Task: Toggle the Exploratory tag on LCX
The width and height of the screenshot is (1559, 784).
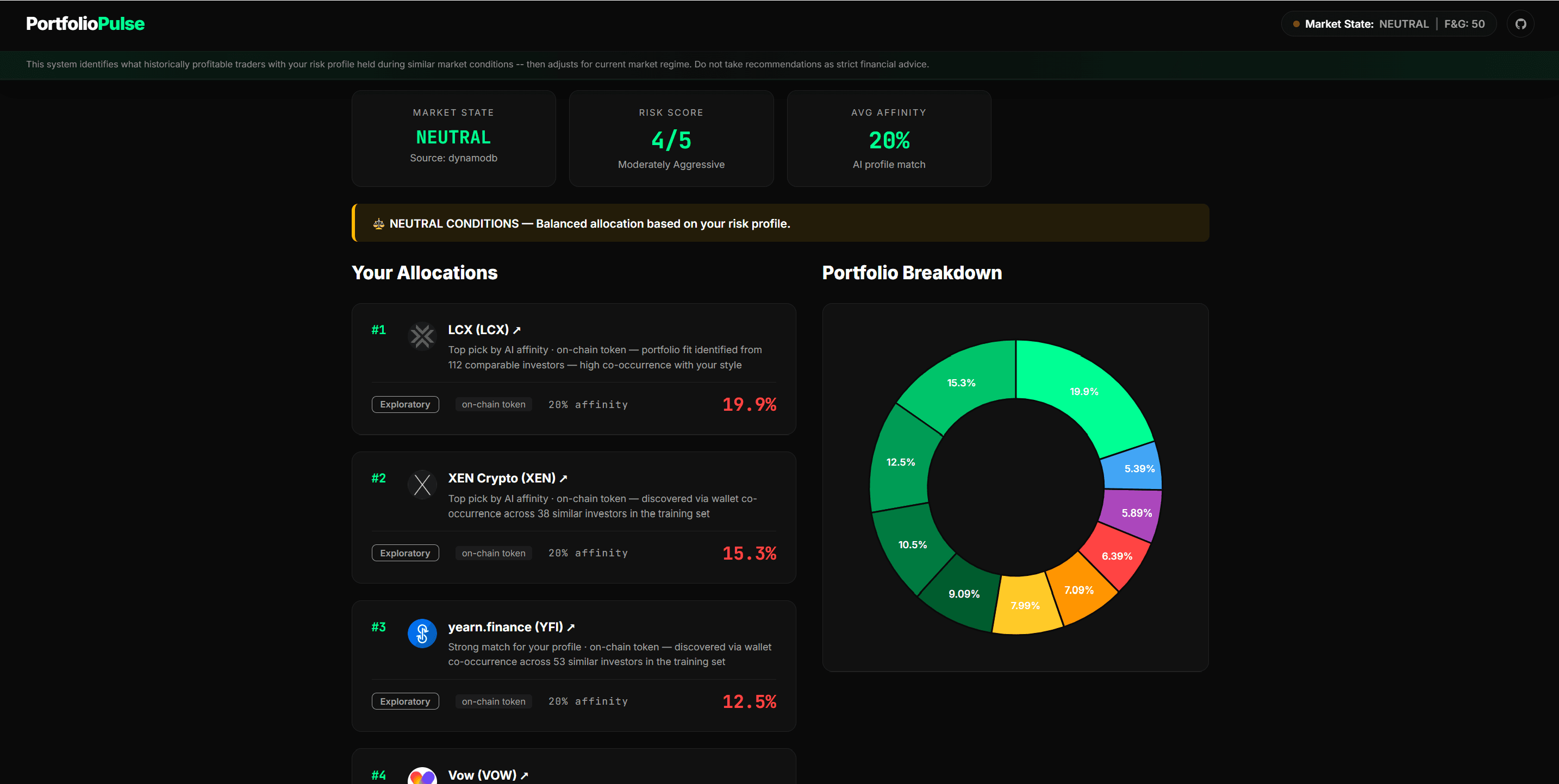Action: [405, 404]
